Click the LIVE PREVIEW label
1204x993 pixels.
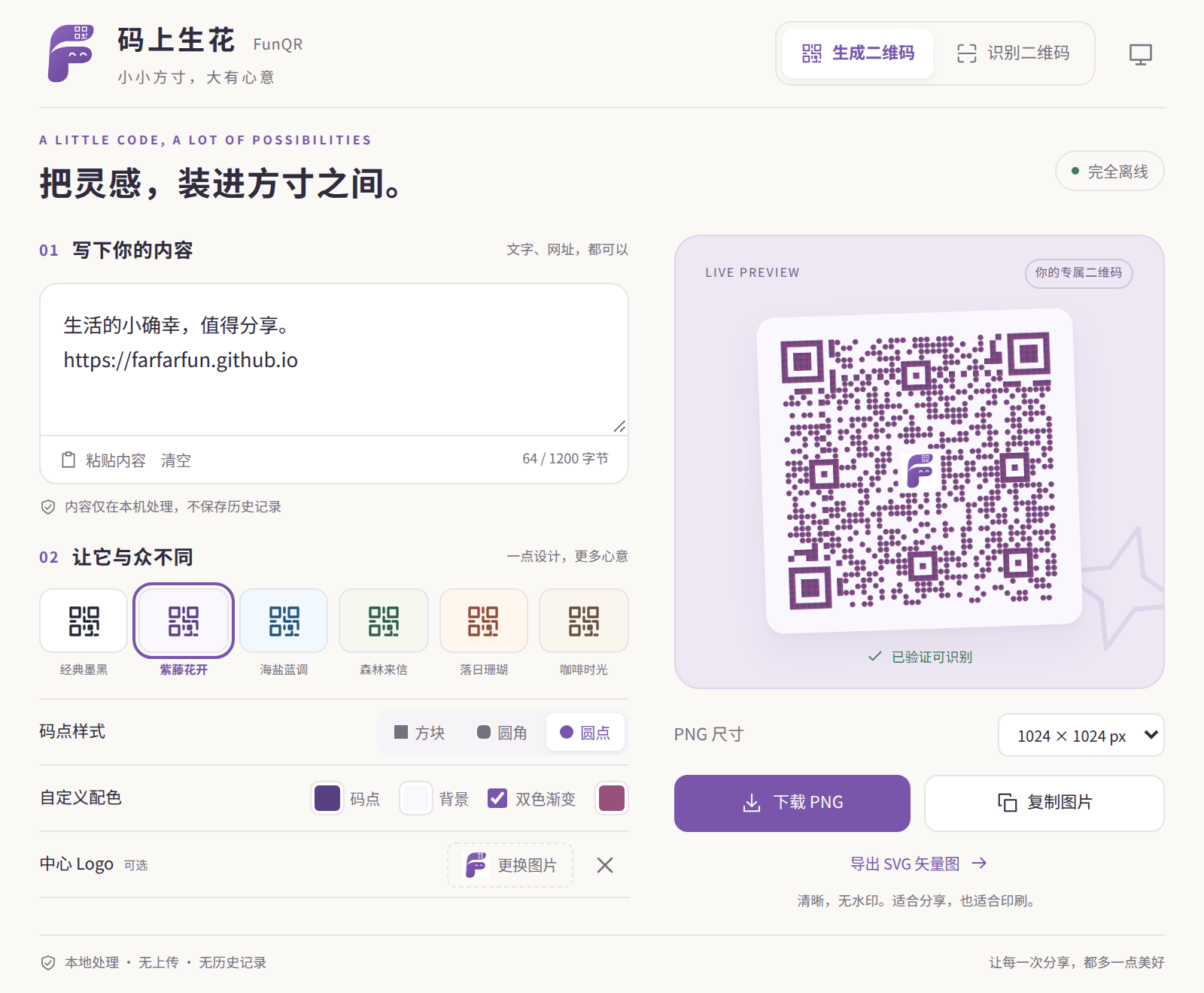(752, 272)
